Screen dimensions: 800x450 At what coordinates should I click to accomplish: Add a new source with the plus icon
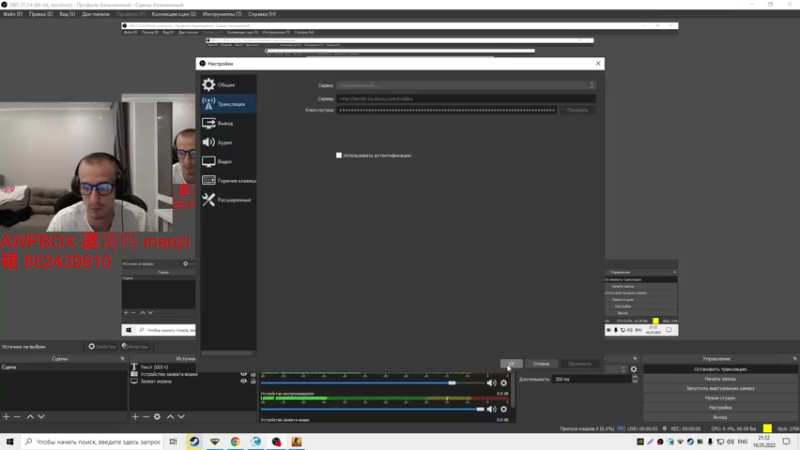point(135,417)
